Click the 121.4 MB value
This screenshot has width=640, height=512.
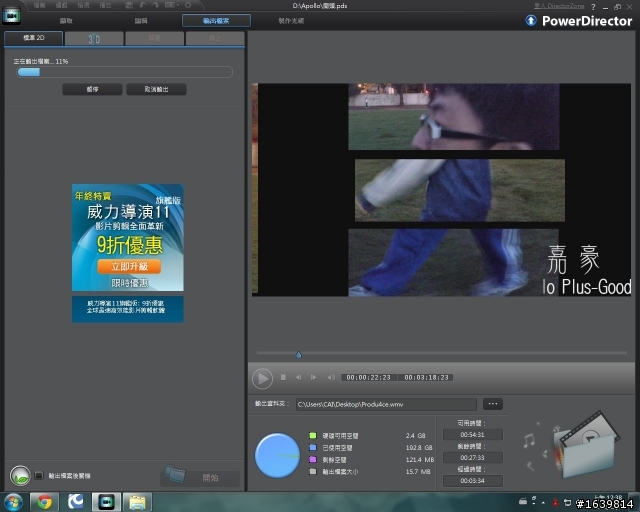tap(420, 460)
